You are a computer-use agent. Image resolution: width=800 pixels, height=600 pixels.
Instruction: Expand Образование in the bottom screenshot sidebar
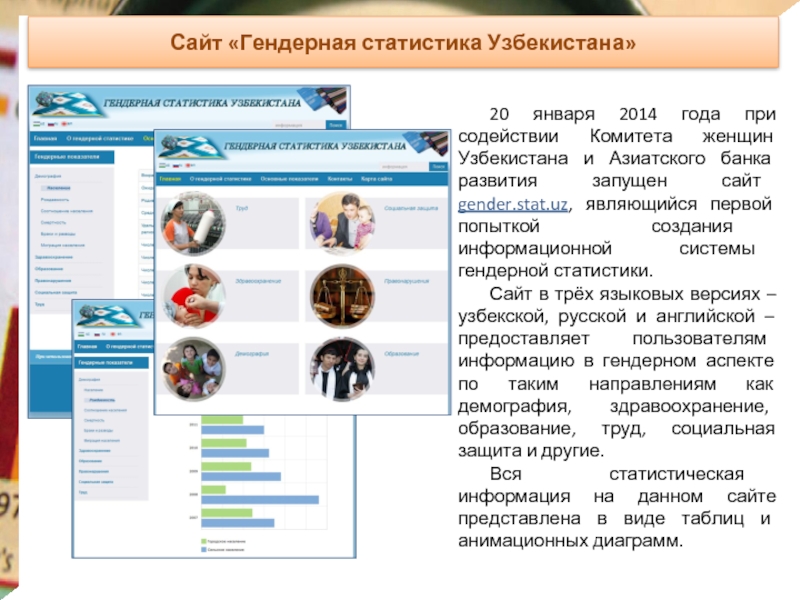pyautogui.click(x=90, y=460)
